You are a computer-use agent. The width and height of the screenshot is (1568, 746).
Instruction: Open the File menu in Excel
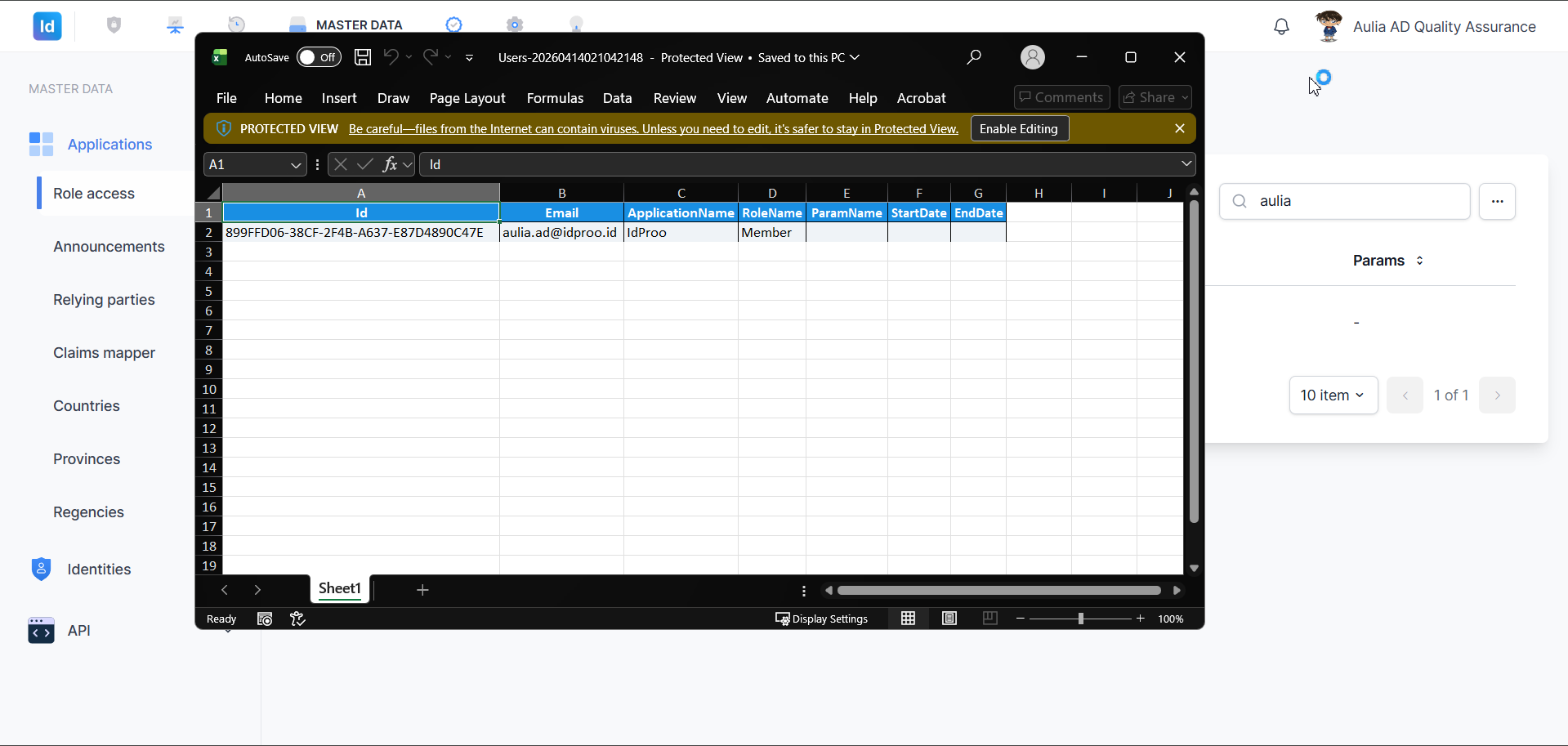pyautogui.click(x=226, y=98)
